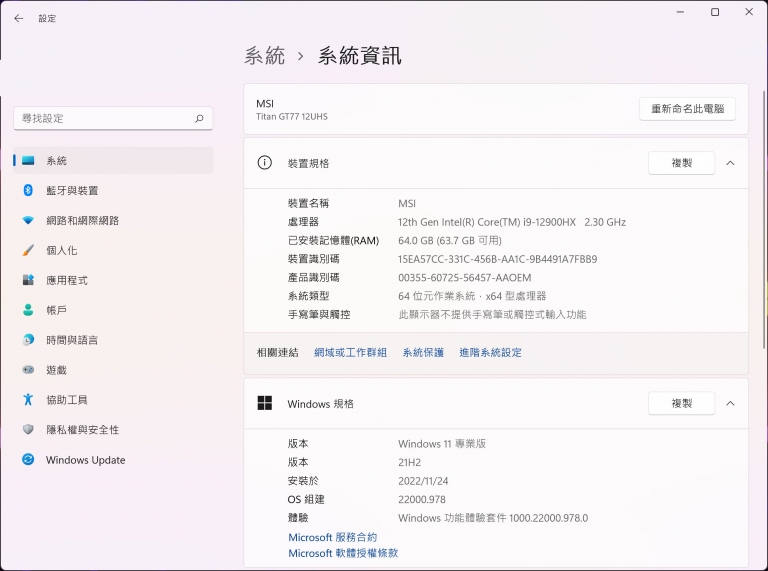Viewport: 768px width, 571px height.
Task: Click the Wi-Fi icon for 網路和網際網路
Action: (28, 220)
